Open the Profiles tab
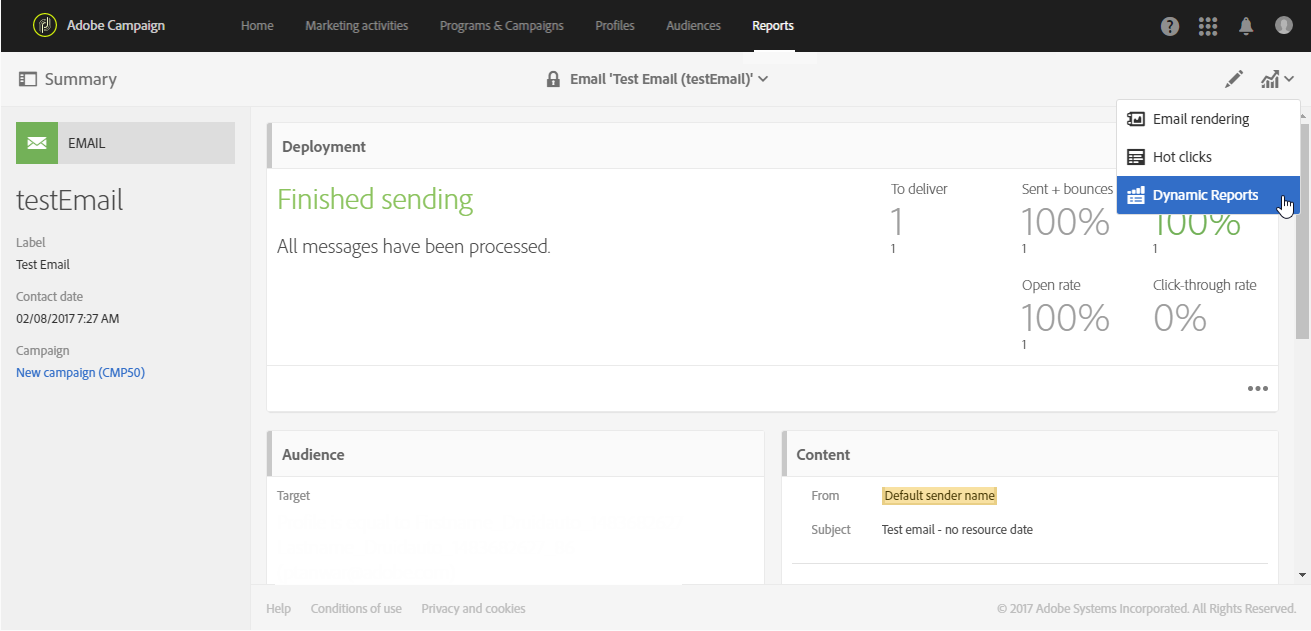The image size is (1311, 631). click(x=615, y=26)
